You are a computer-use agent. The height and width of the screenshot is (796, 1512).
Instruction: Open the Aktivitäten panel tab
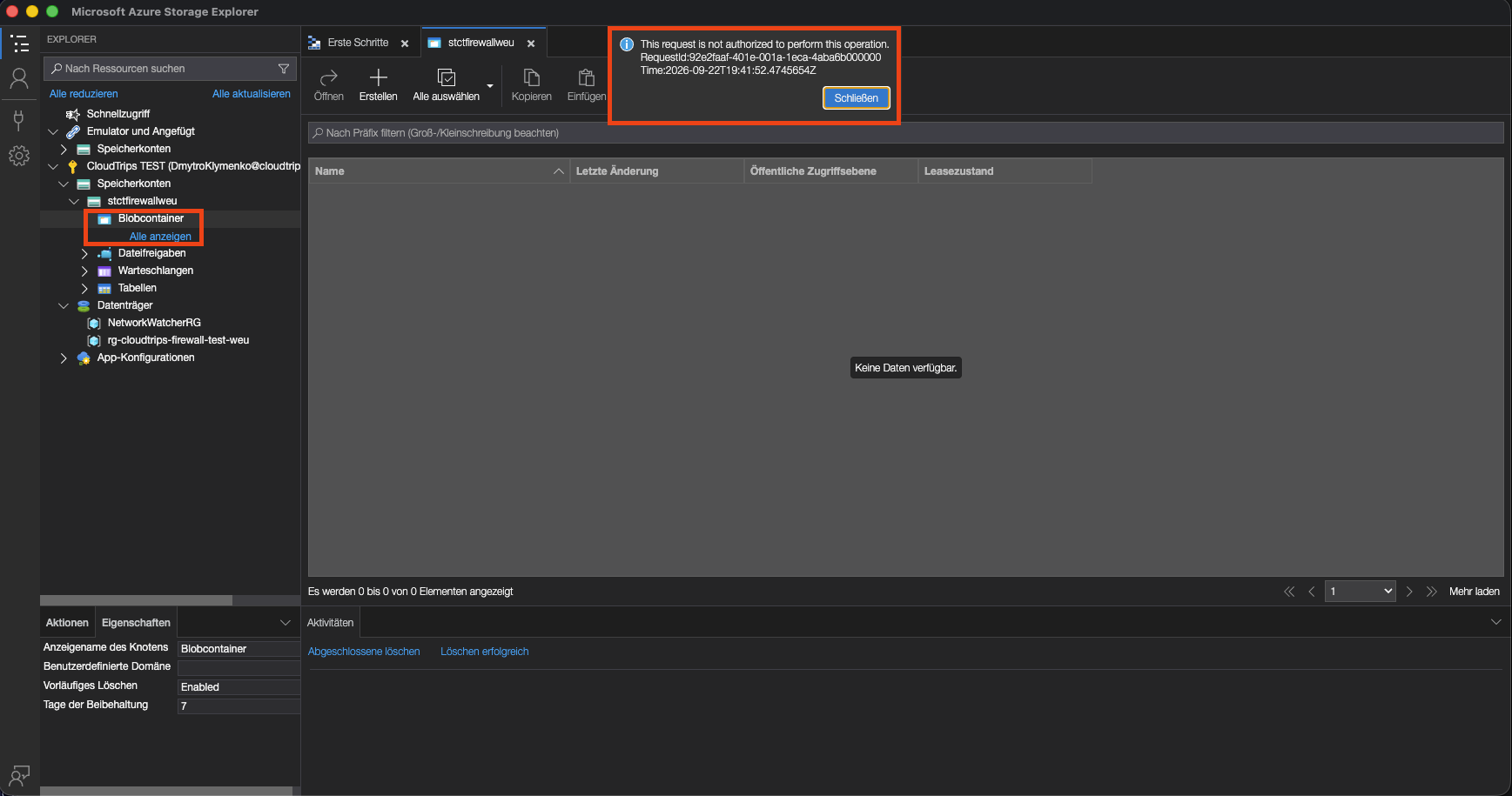click(x=331, y=623)
